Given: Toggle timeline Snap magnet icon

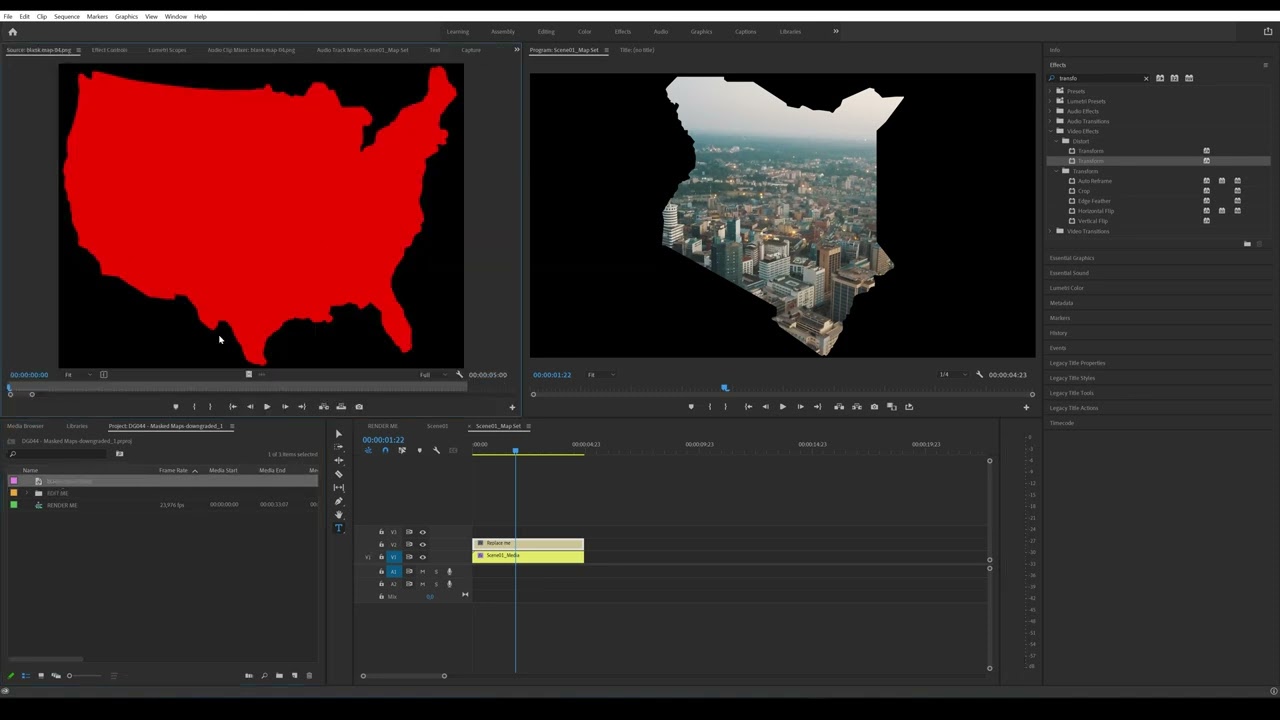Looking at the screenshot, I should coord(385,450).
